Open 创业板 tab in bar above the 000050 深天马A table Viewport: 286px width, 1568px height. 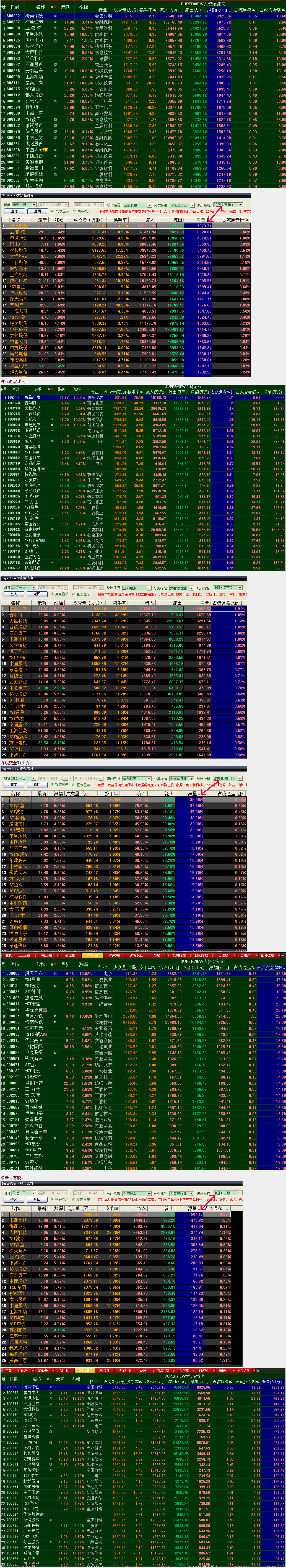pos(70,955)
